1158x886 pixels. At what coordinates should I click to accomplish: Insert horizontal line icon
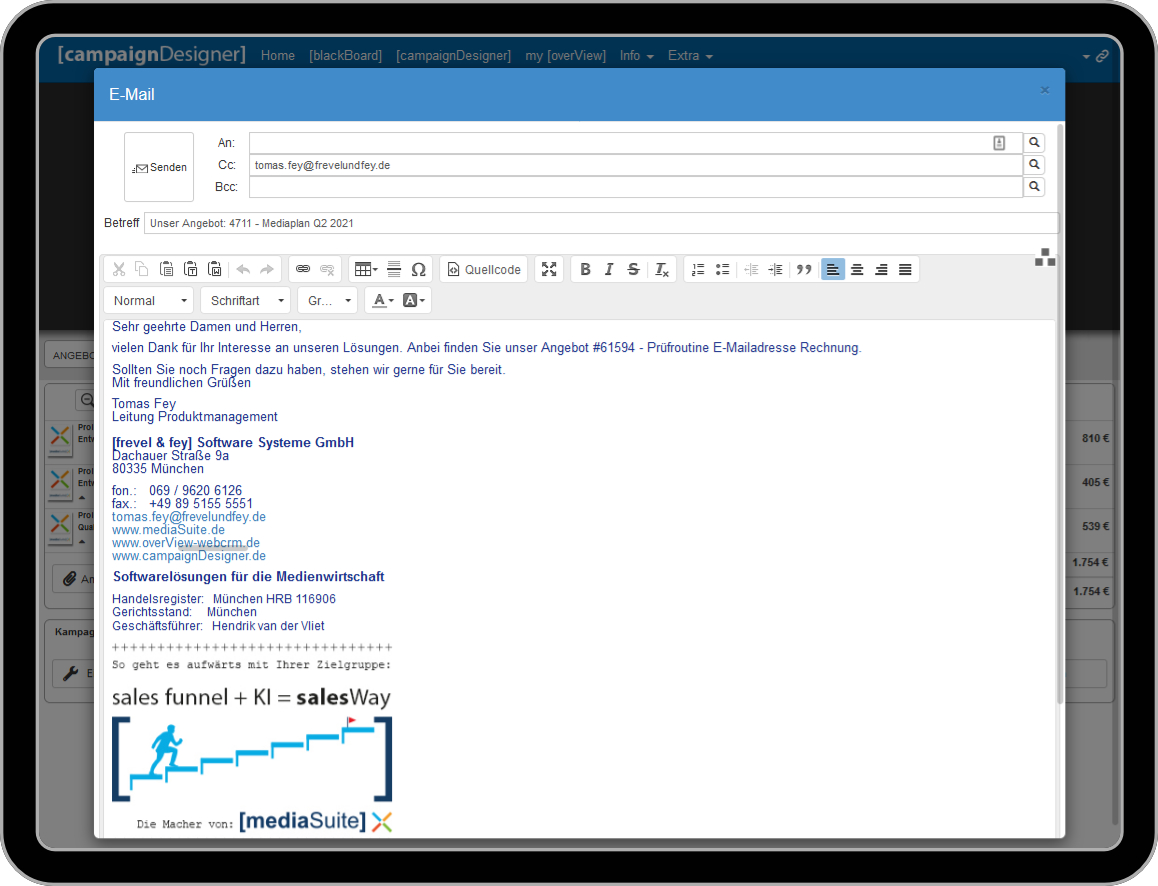click(394, 269)
